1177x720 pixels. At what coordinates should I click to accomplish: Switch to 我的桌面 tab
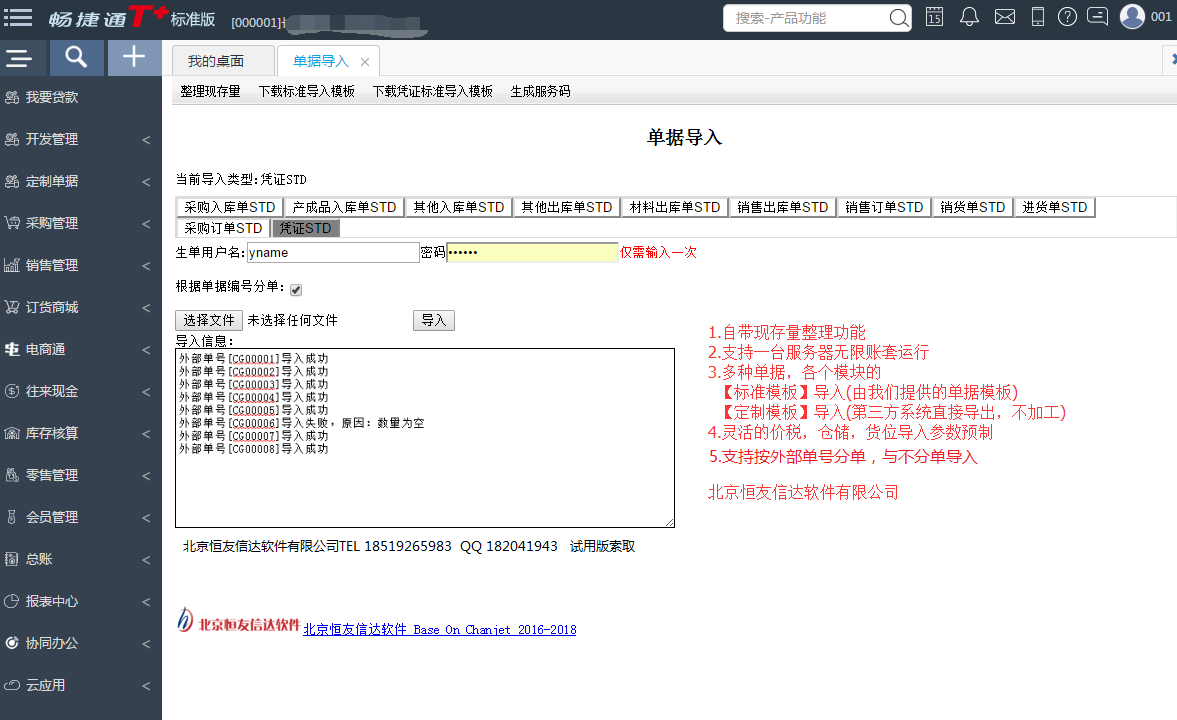click(x=222, y=61)
